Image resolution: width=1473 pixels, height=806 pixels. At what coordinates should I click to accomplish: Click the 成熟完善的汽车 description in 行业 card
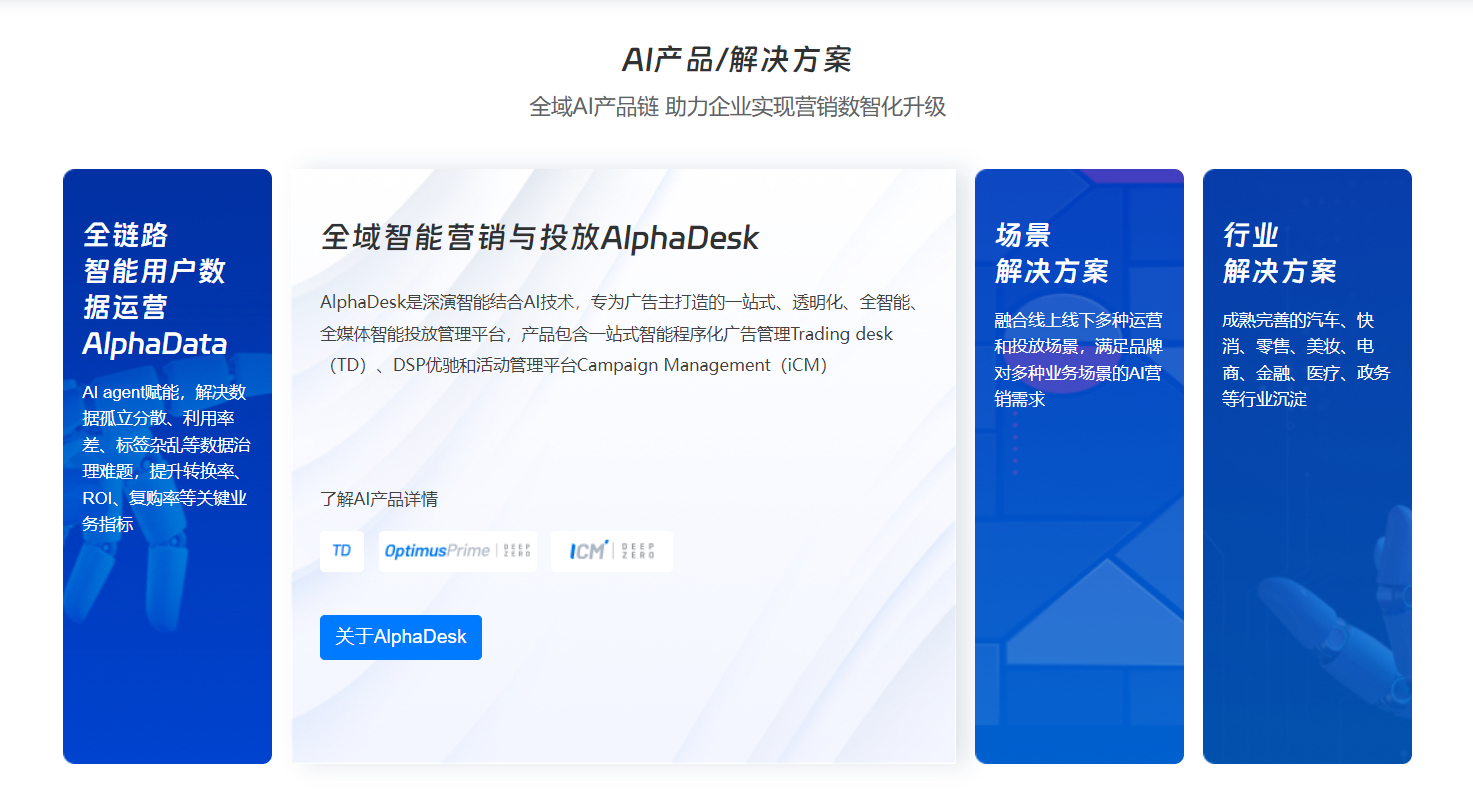click(x=1306, y=359)
